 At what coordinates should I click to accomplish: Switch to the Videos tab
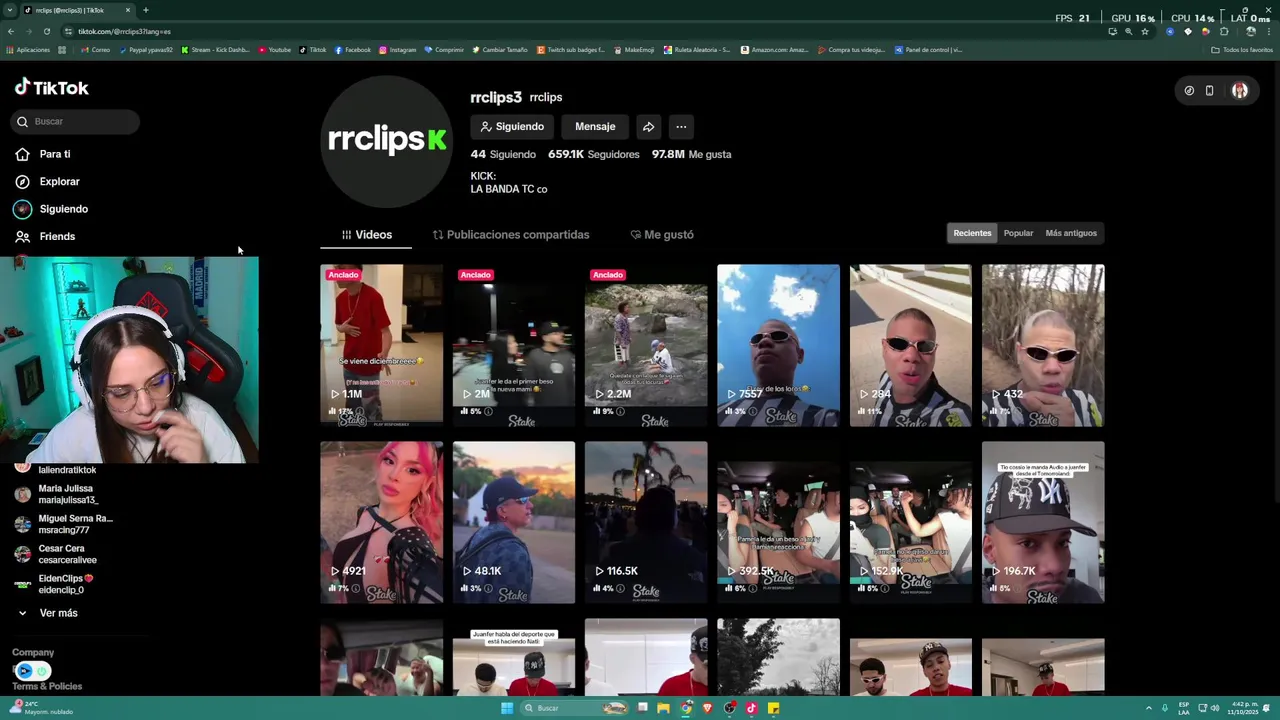(x=366, y=235)
